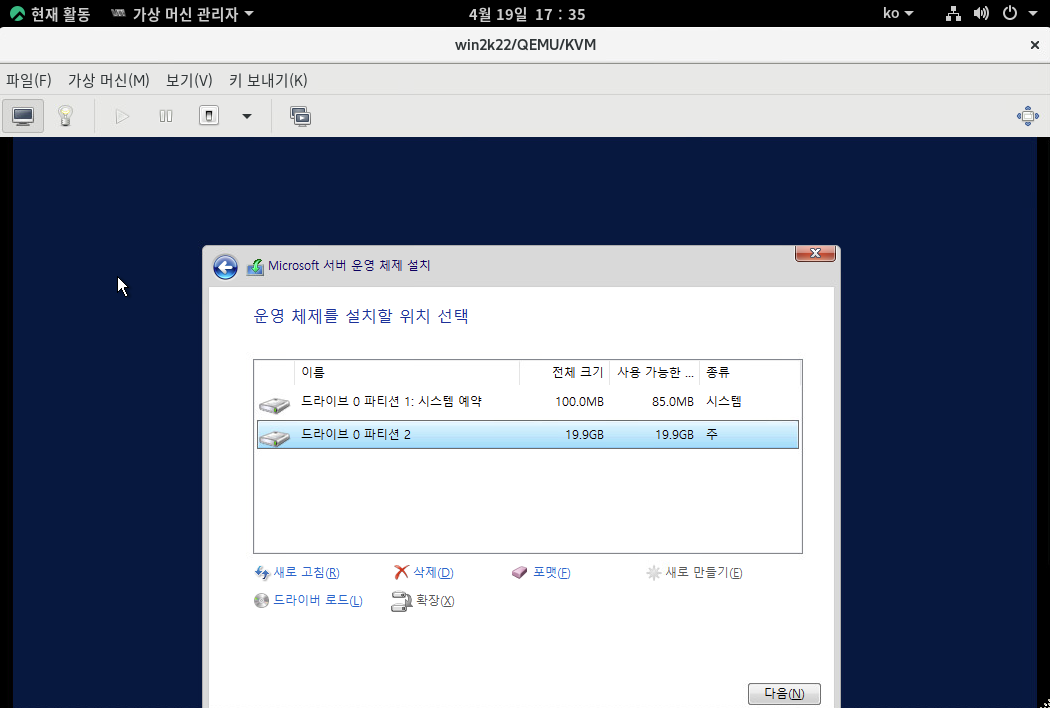Screen dimensions: 1050x708
Task: Click 삭제(D) delete partition link
Action: (433, 573)
